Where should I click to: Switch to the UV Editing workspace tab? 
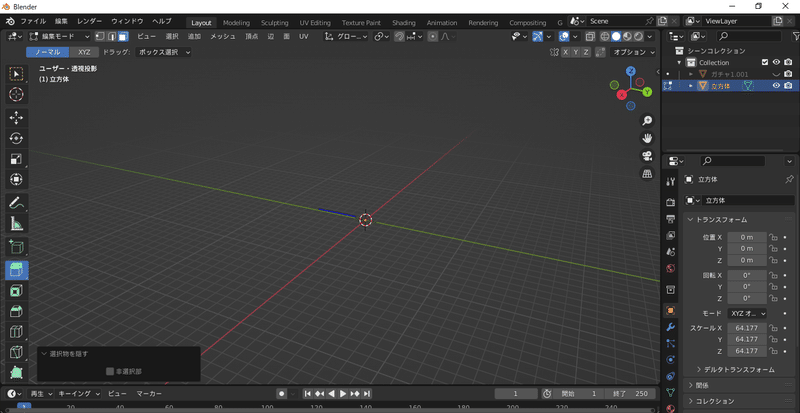[315, 22]
